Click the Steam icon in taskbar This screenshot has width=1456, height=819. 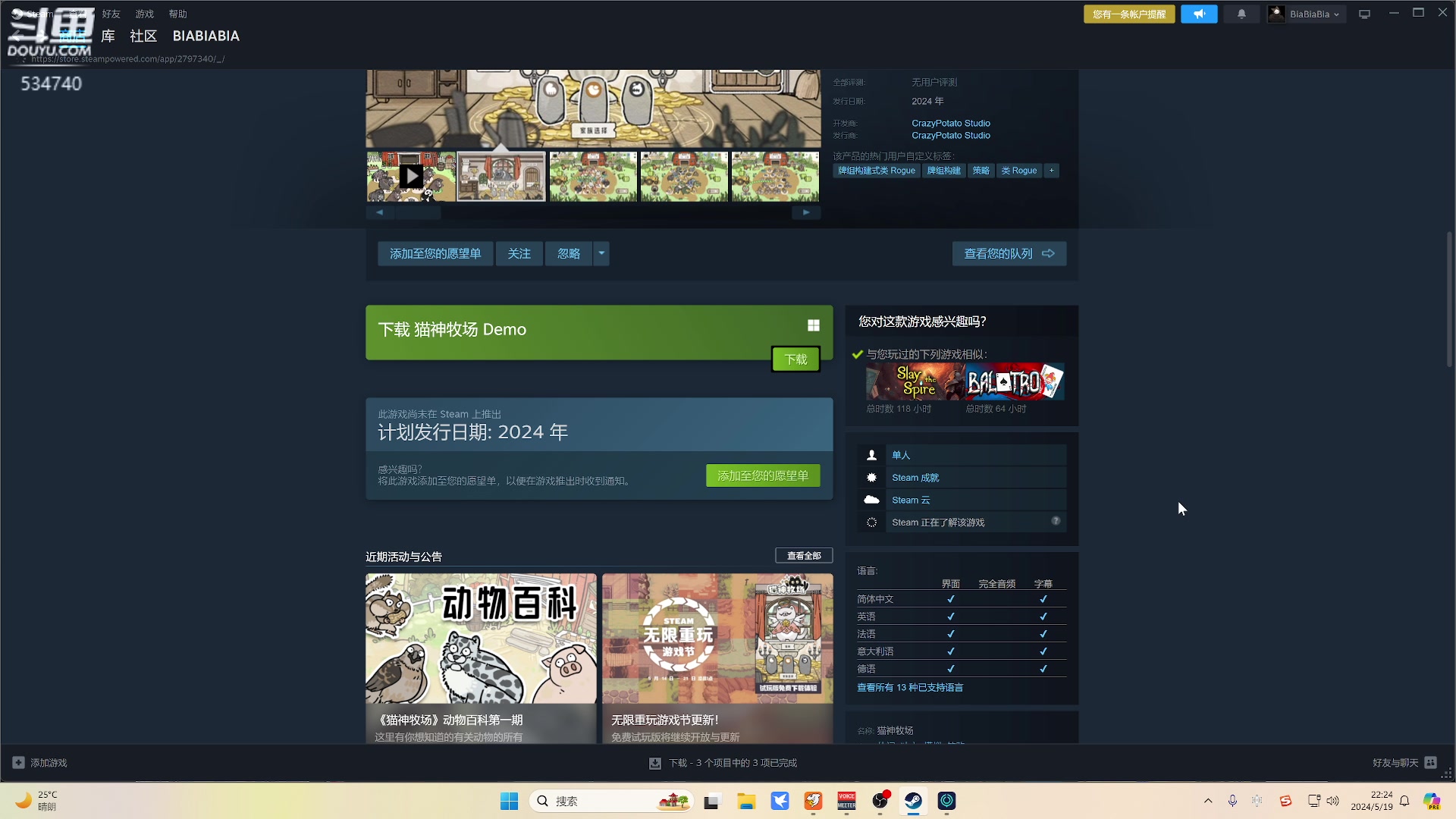[913, 801]
